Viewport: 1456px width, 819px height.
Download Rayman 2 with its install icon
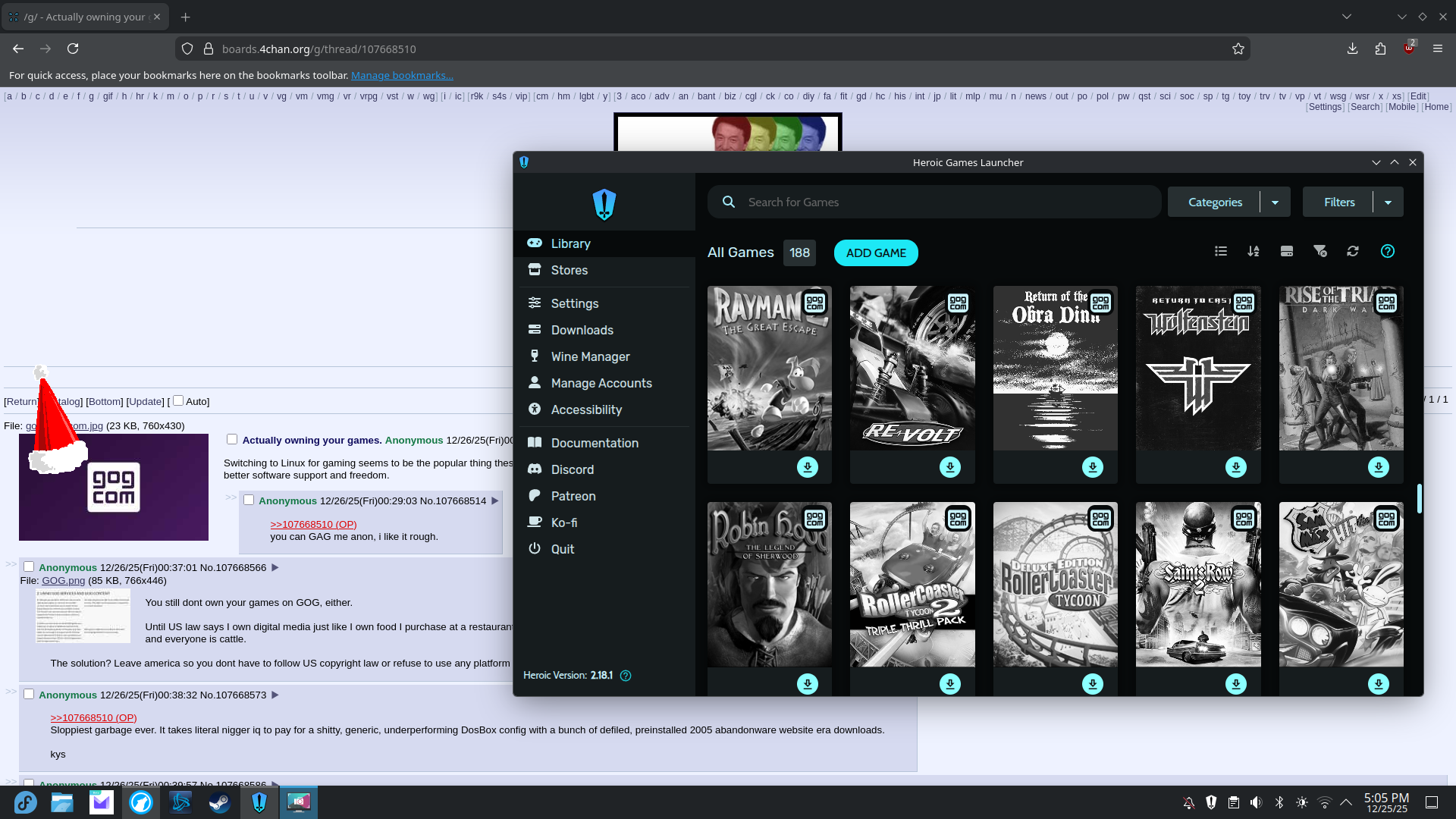point(807,467)
